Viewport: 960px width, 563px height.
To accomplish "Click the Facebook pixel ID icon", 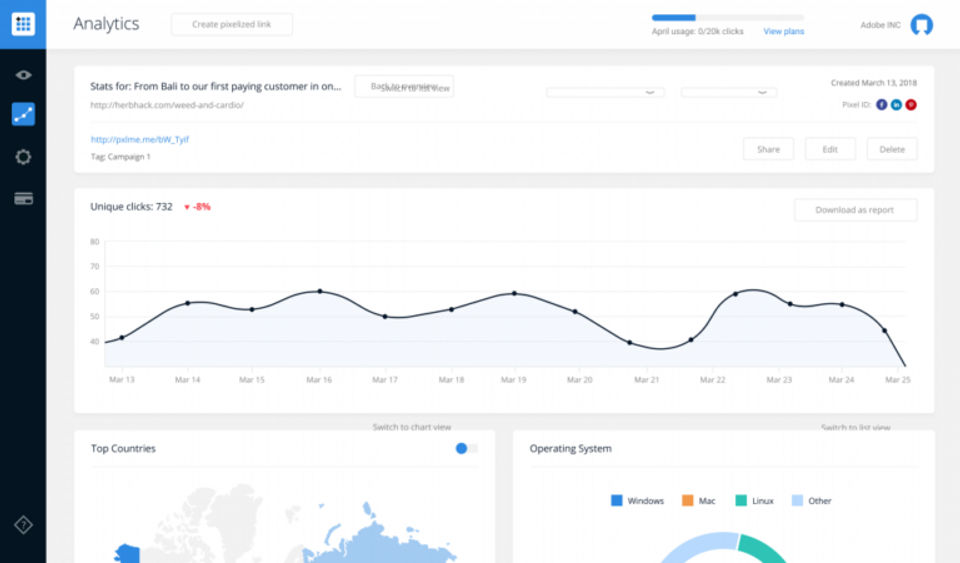I will coord(882,105).
